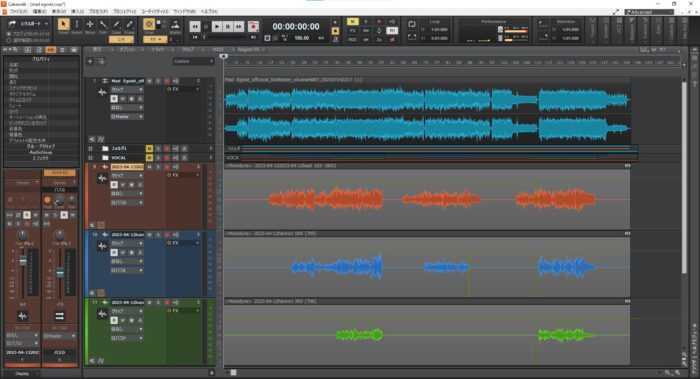This screenshot has height=379, width=700.
Task: Click the time display 00:00:00:00
Action: [x=296, y=27]
